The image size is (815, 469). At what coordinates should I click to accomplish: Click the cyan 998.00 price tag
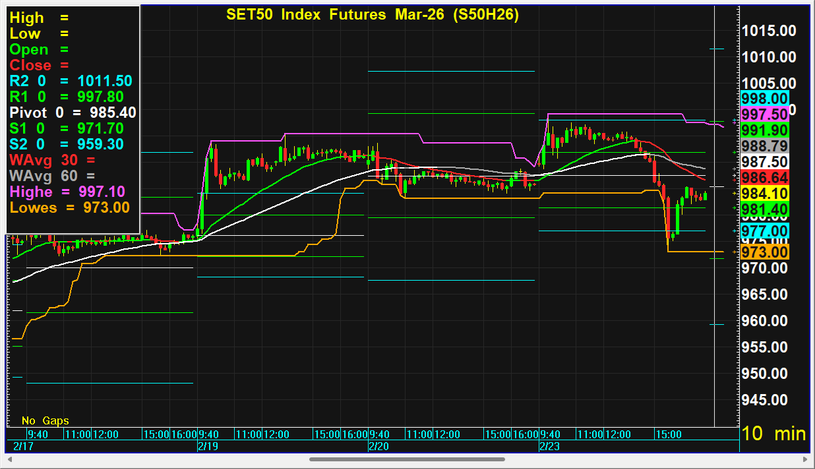tap(765, 98)
